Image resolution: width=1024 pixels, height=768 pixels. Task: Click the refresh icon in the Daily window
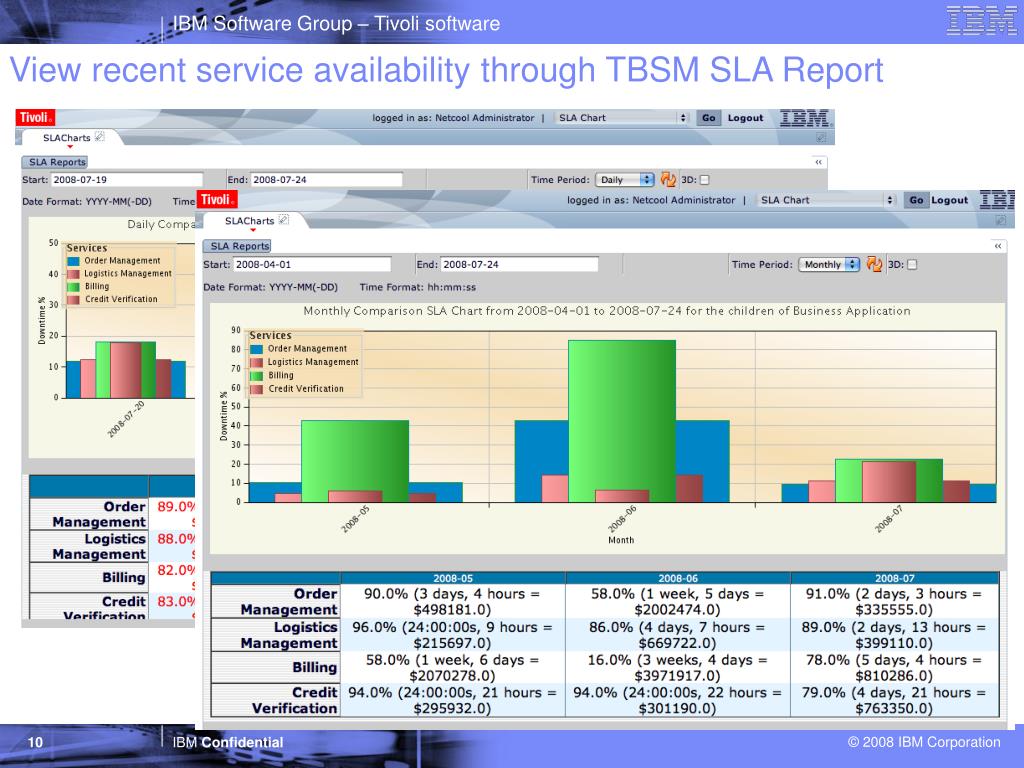click(x=668, y=179)
